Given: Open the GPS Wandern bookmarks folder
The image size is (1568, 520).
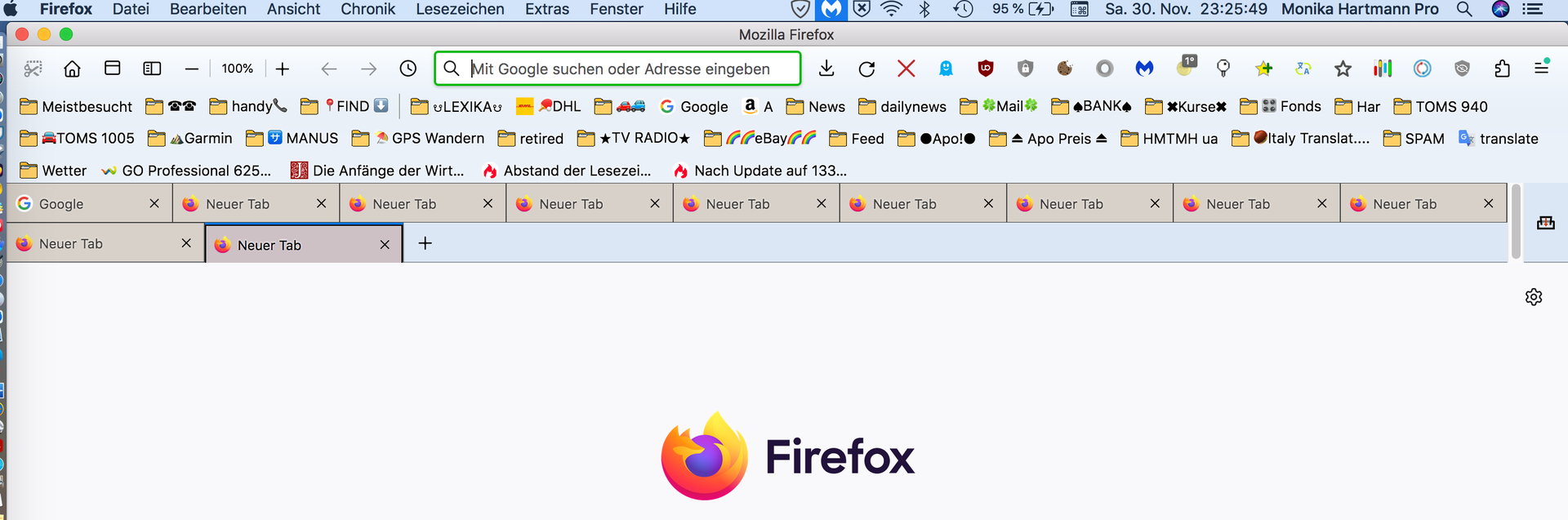Looking at the screenshot, I should tap(418, 138).
